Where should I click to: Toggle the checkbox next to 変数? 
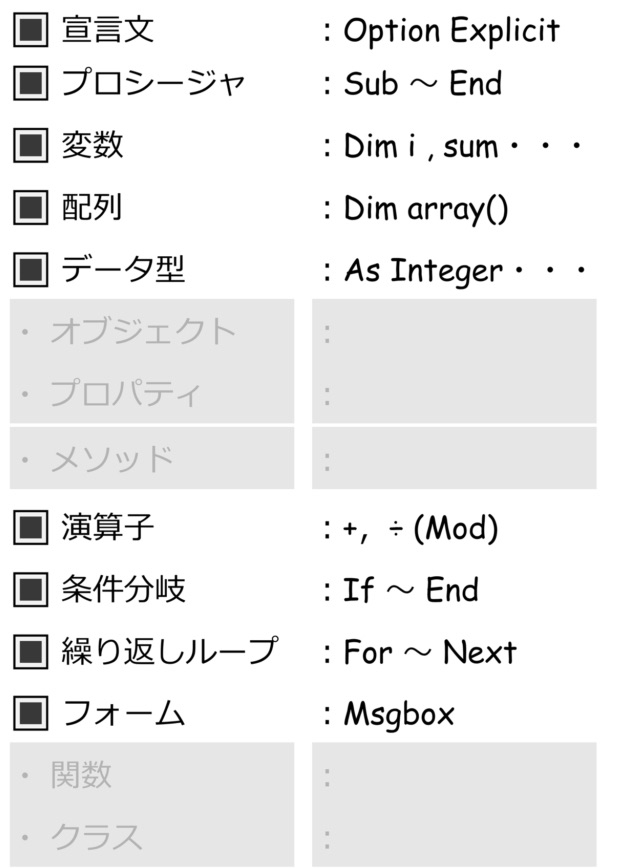pos(30,145)
